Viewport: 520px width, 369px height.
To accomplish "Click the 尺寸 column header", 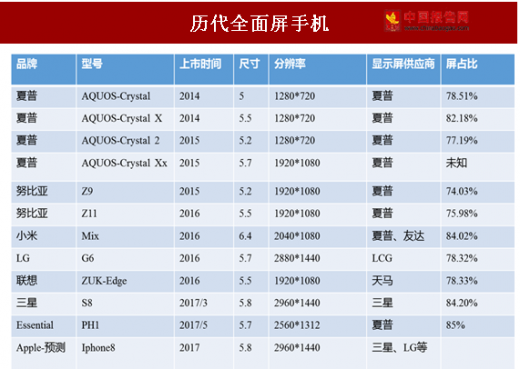I will pyautogui.click(x=251, y=69).
